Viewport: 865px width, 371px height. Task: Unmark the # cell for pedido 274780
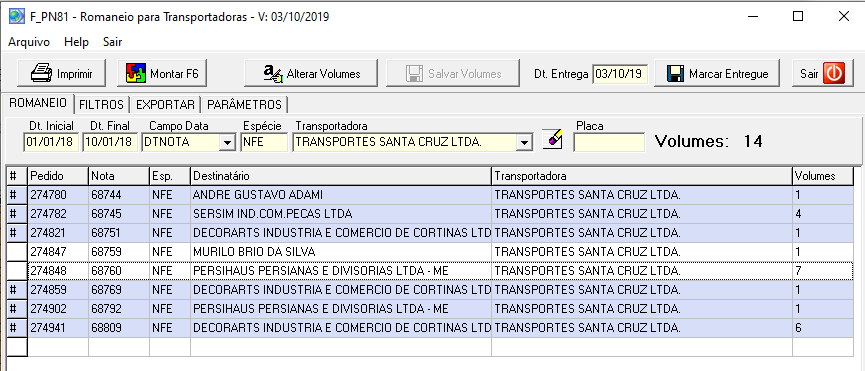tap(17, 195)
